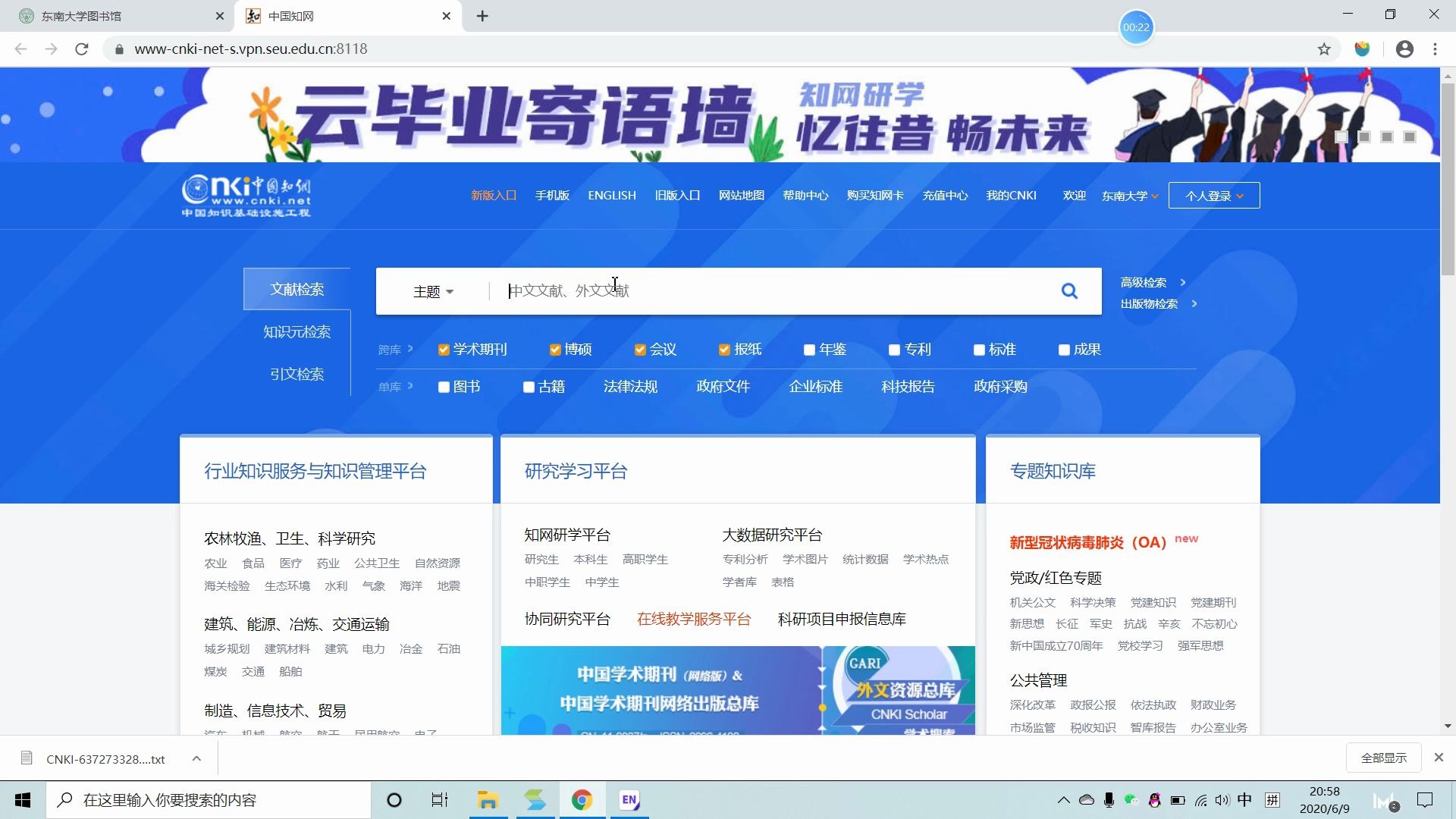Click the screen recording timer bubble
This screenshot has height=819, width=1456.
click(x=1136, y=27)
